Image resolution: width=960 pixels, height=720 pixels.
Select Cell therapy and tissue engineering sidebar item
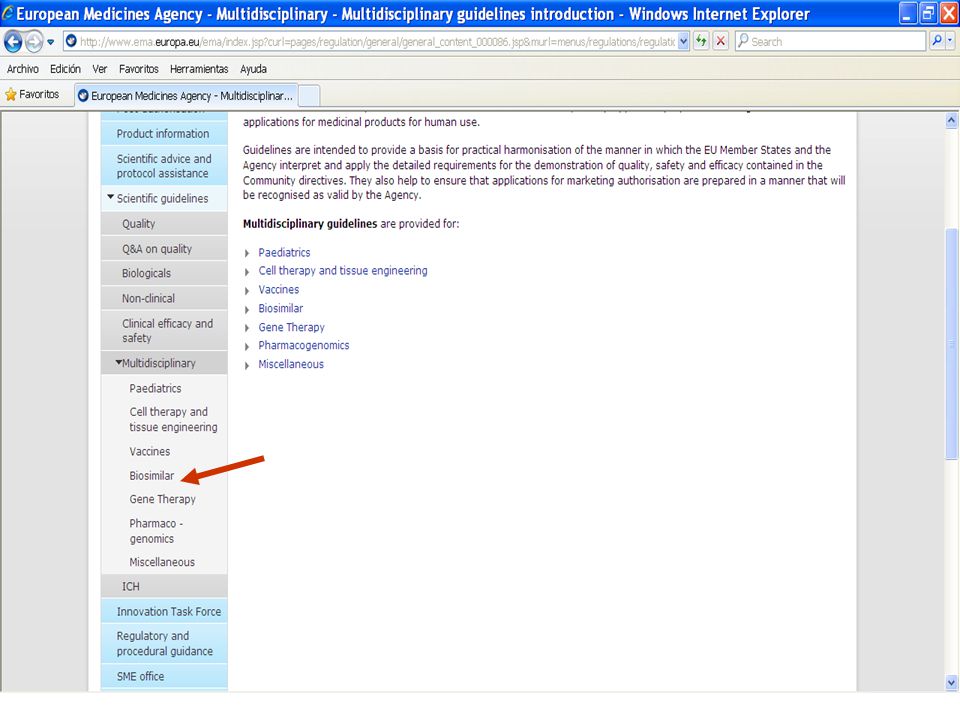point(173,419)
